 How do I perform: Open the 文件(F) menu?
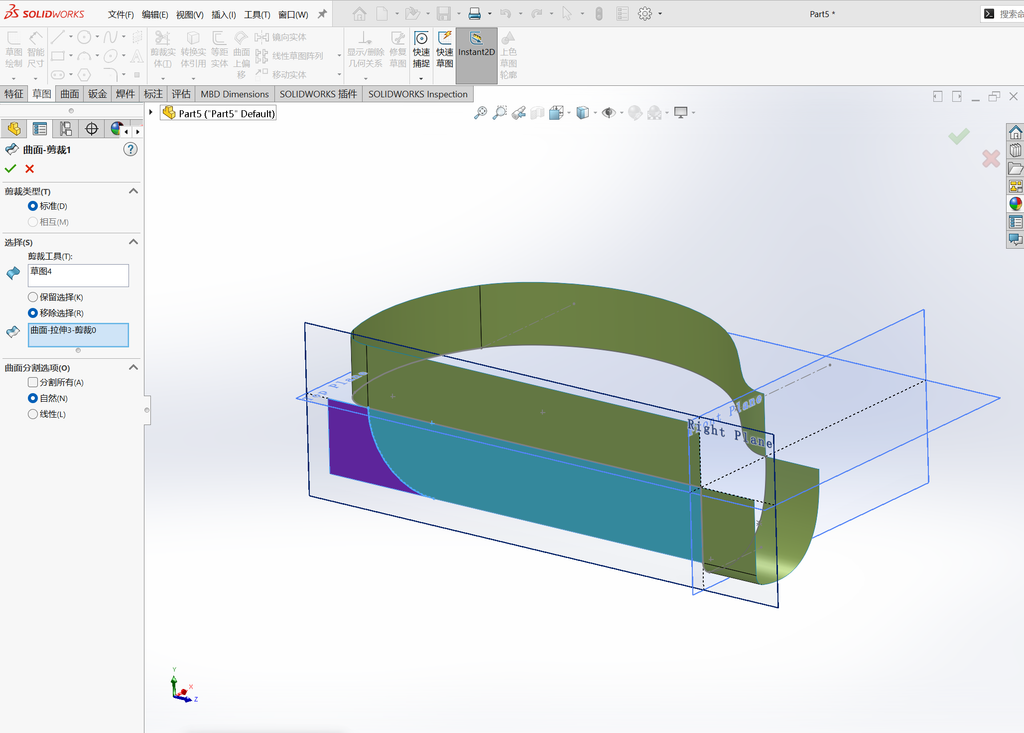click(121, 14)
